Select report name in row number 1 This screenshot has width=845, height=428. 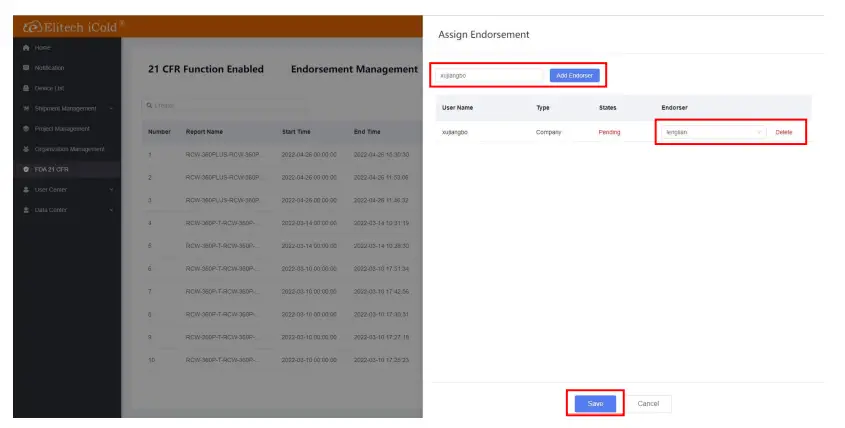click(x=223, y=155)
